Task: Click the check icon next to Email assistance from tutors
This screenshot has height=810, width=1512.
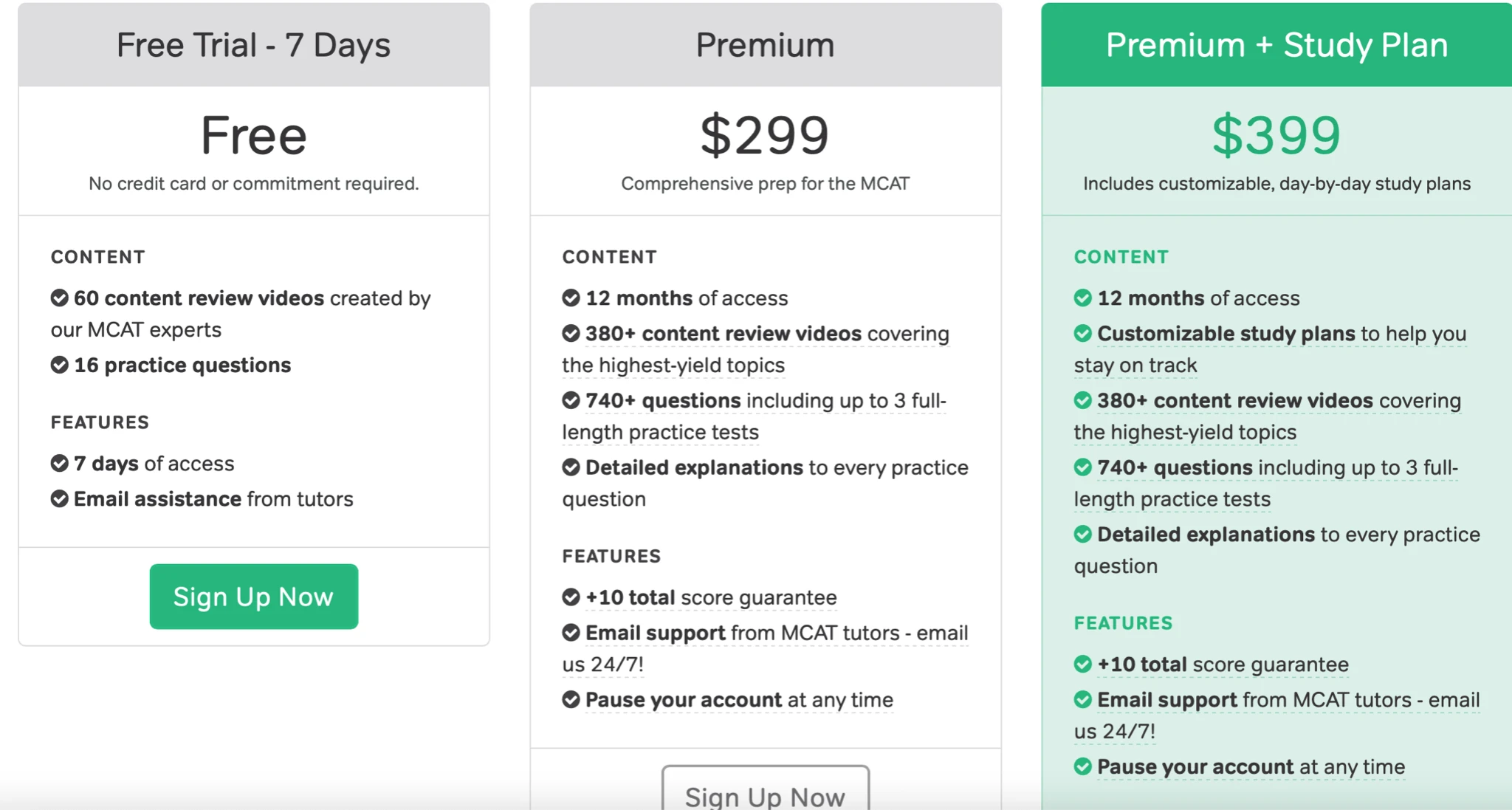Action: (x=59, y=498)
